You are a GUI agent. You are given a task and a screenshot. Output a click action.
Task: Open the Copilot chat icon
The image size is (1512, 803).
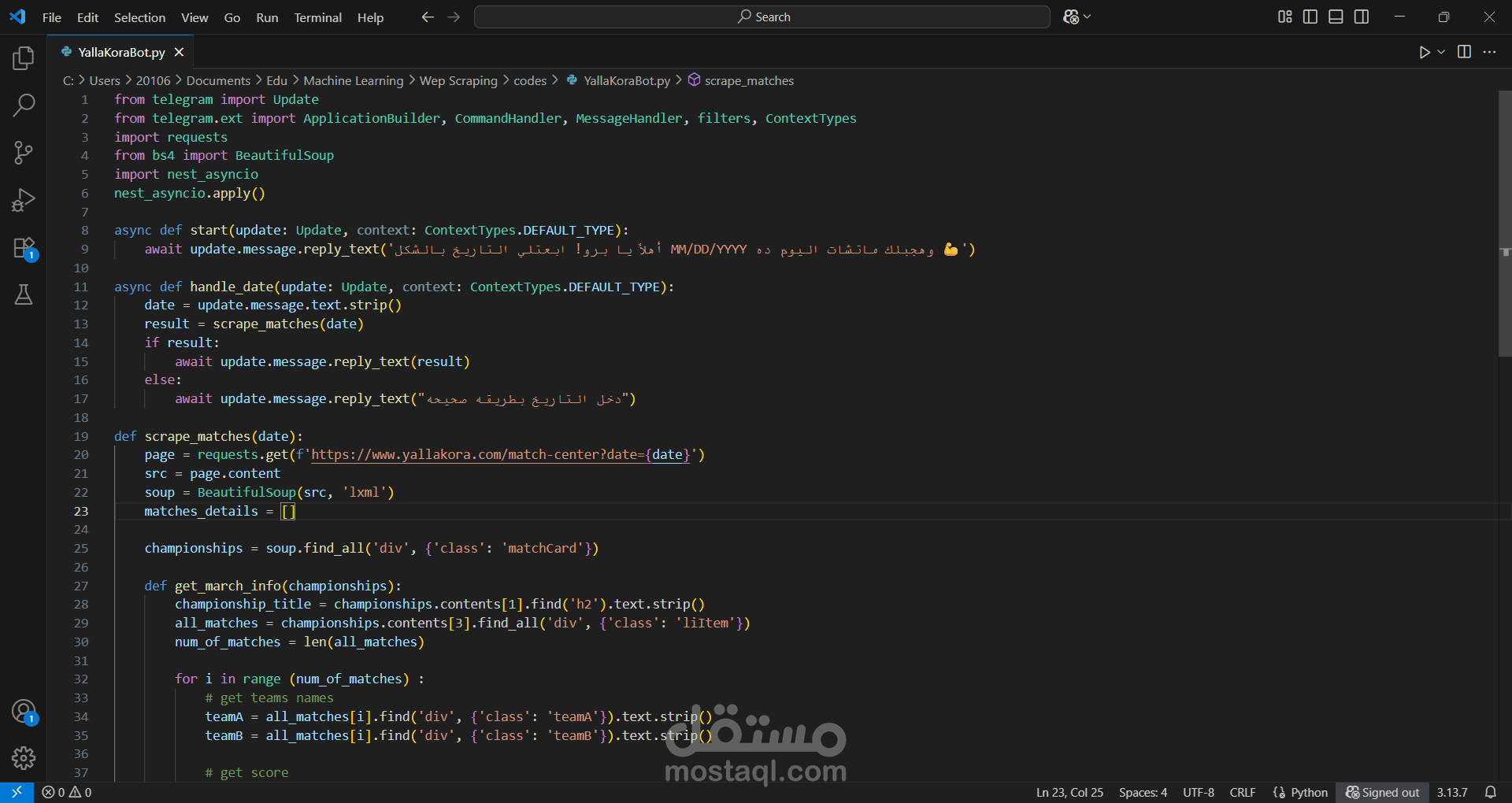[1071, 17]
